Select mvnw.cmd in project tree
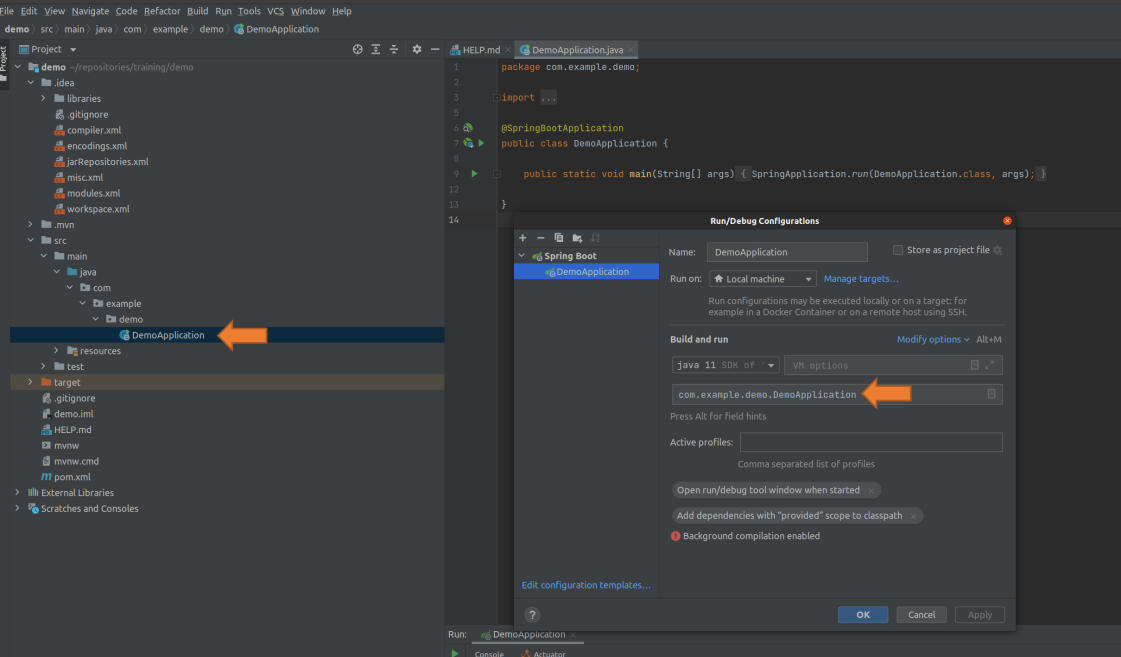The image size is (1121, 657). click(x=76, y=461)
